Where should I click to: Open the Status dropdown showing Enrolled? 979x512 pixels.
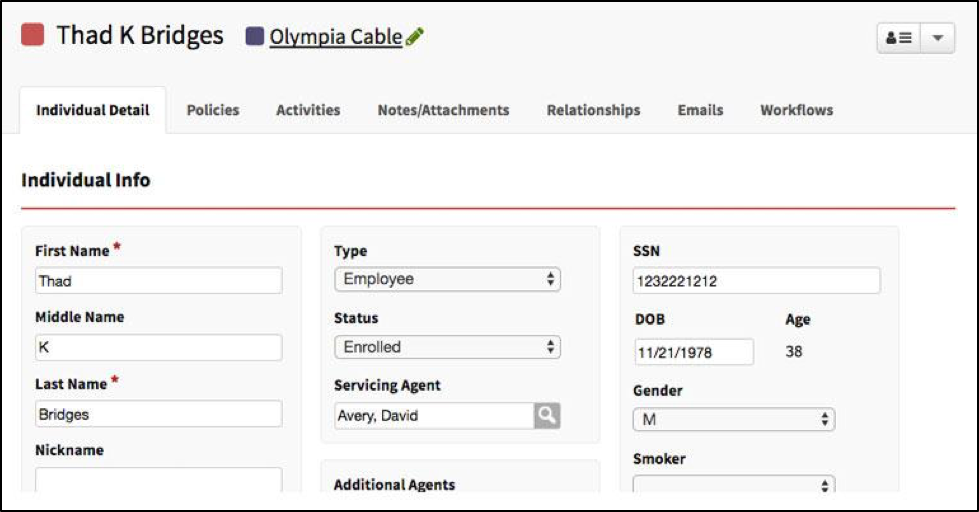[448, 347]
